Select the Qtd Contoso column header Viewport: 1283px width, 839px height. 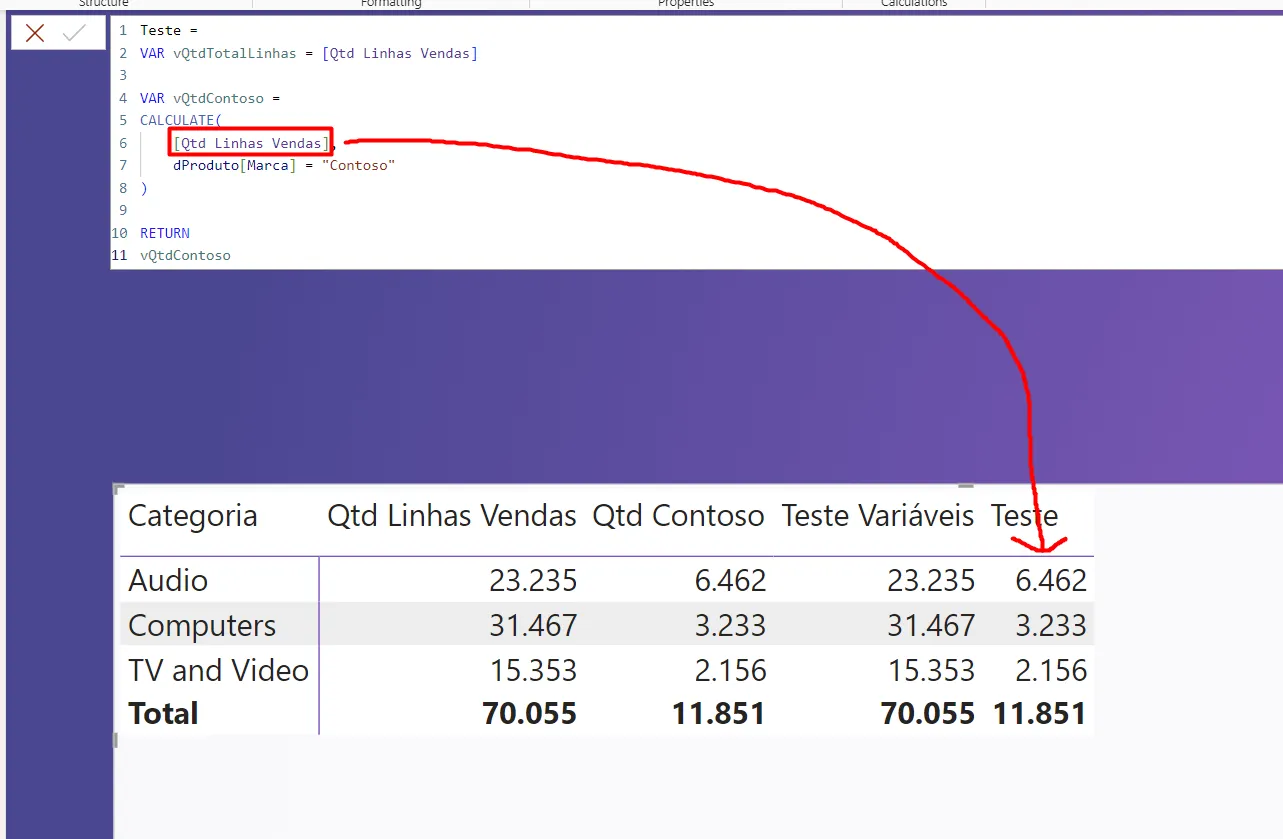click(x=678, y=516)
